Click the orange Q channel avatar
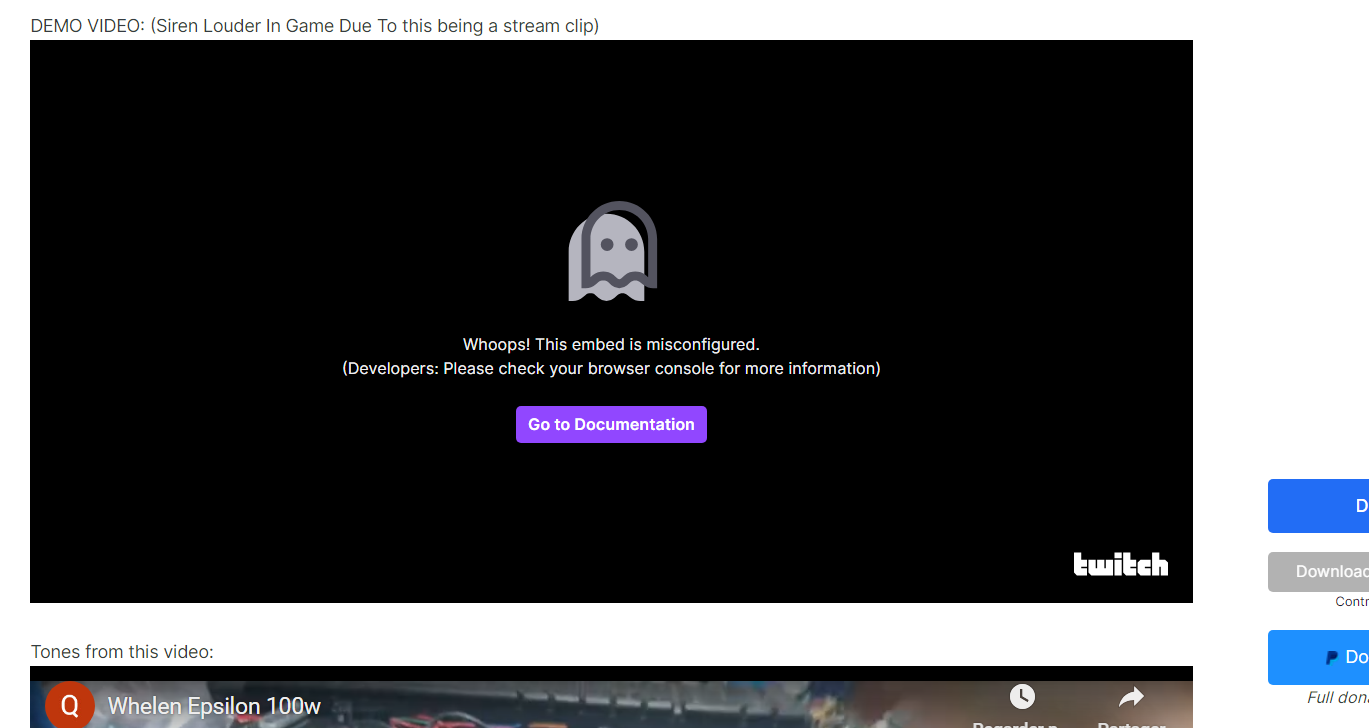 click(70, 705)
